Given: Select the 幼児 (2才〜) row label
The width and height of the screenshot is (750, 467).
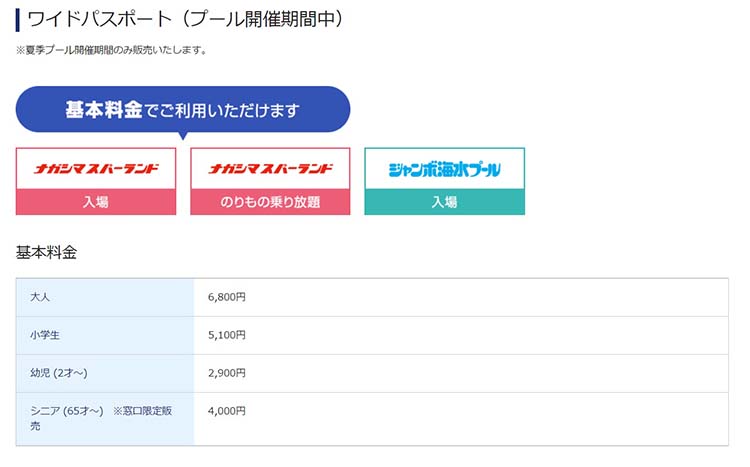Looking at the screenshot, I should 58,373.
